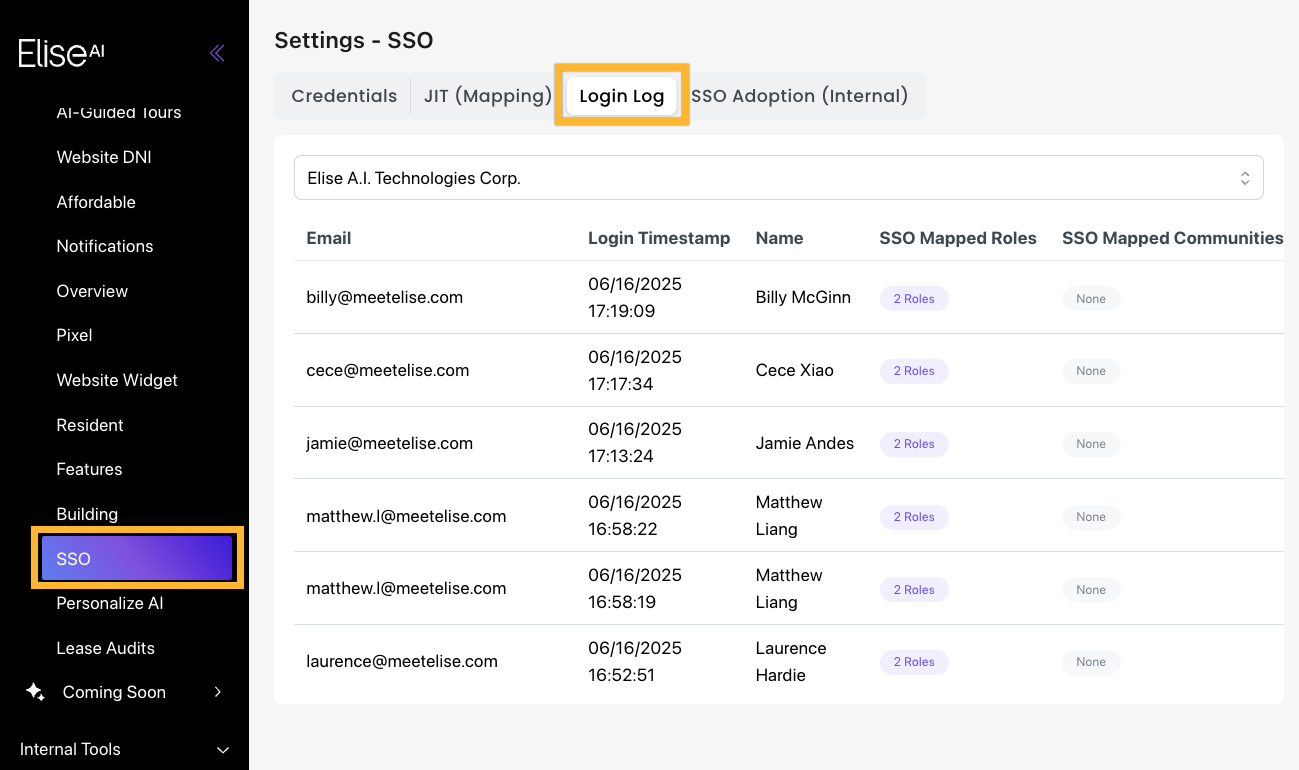Open Personalize AI settings

pos(110,603)
